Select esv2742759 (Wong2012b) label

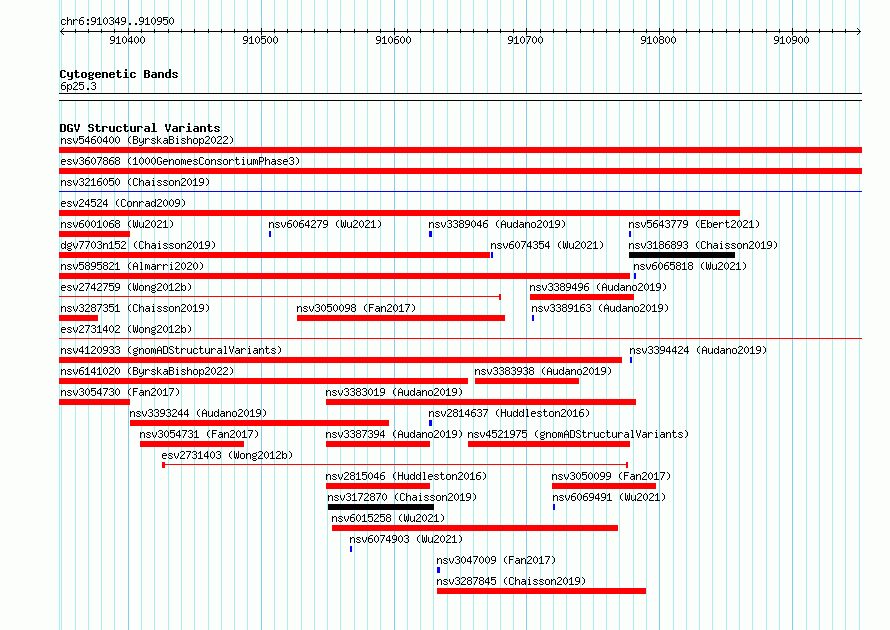(126, 287)
